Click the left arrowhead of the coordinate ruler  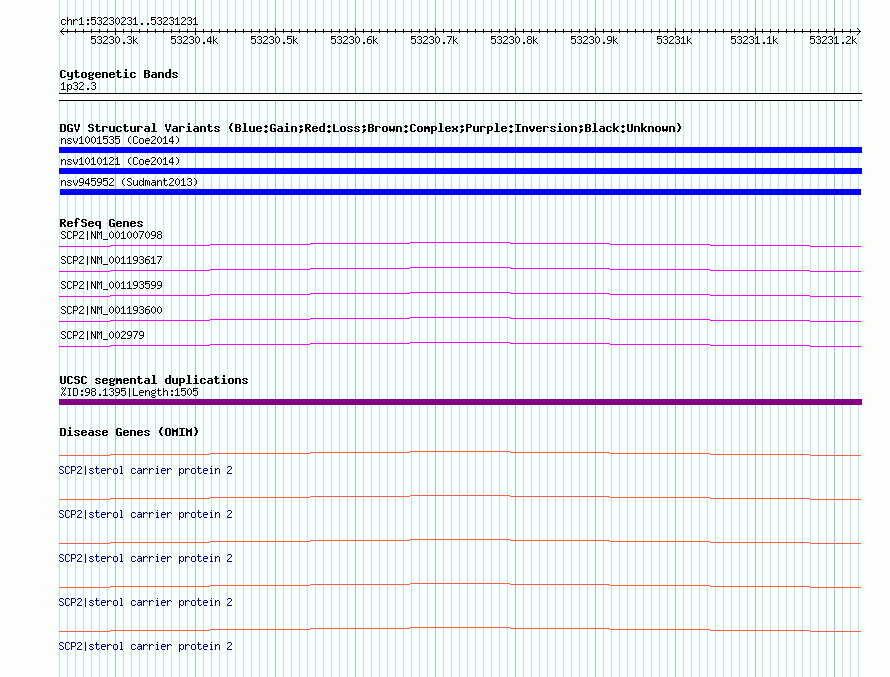coord(62,32)
